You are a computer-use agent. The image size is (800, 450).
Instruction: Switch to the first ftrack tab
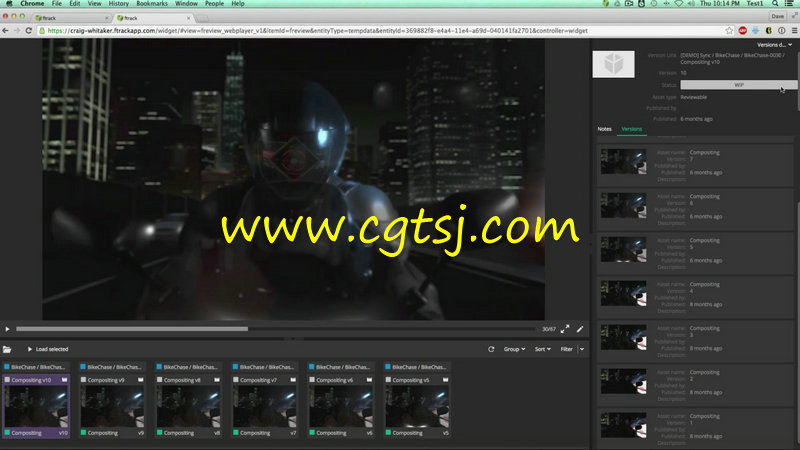[71, 18]
